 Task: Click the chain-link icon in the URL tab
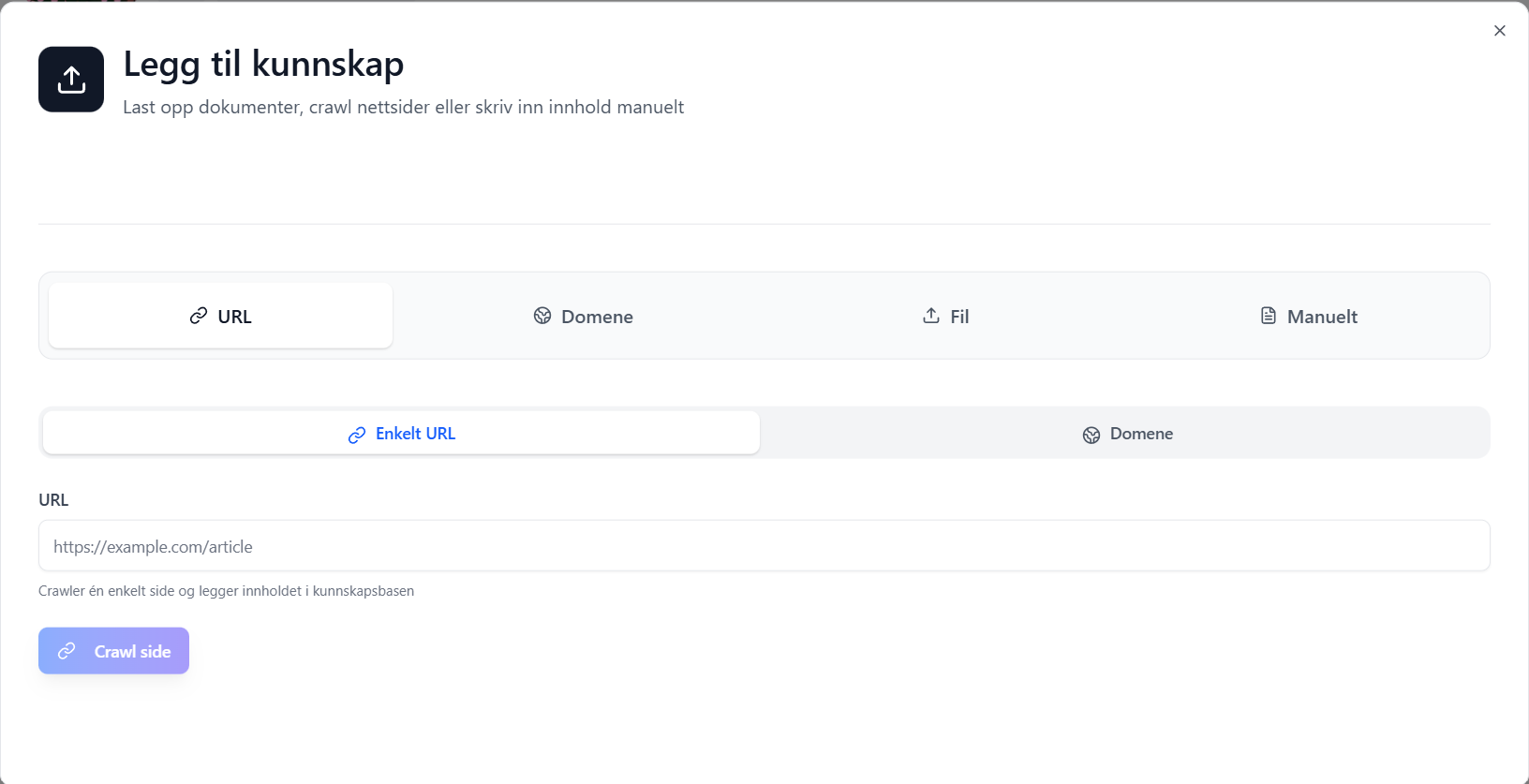(199, 316)
